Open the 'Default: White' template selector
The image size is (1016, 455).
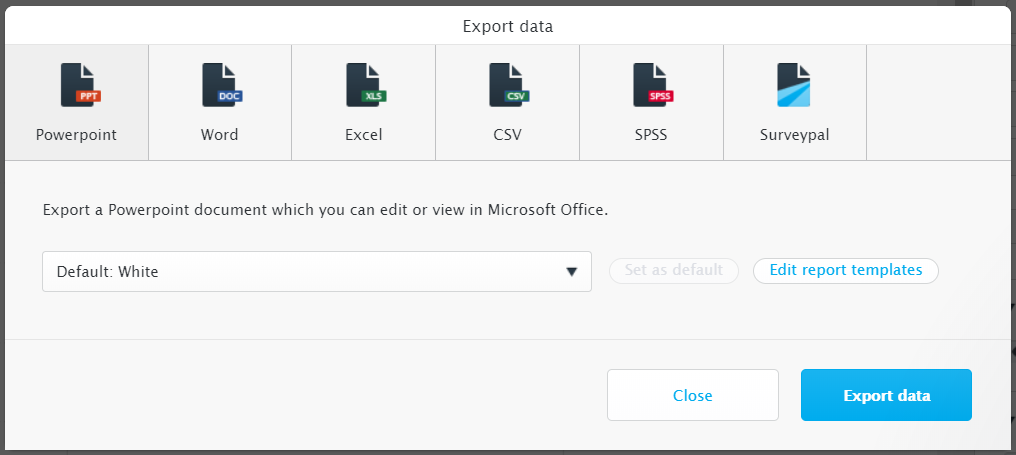click(317, 272)
